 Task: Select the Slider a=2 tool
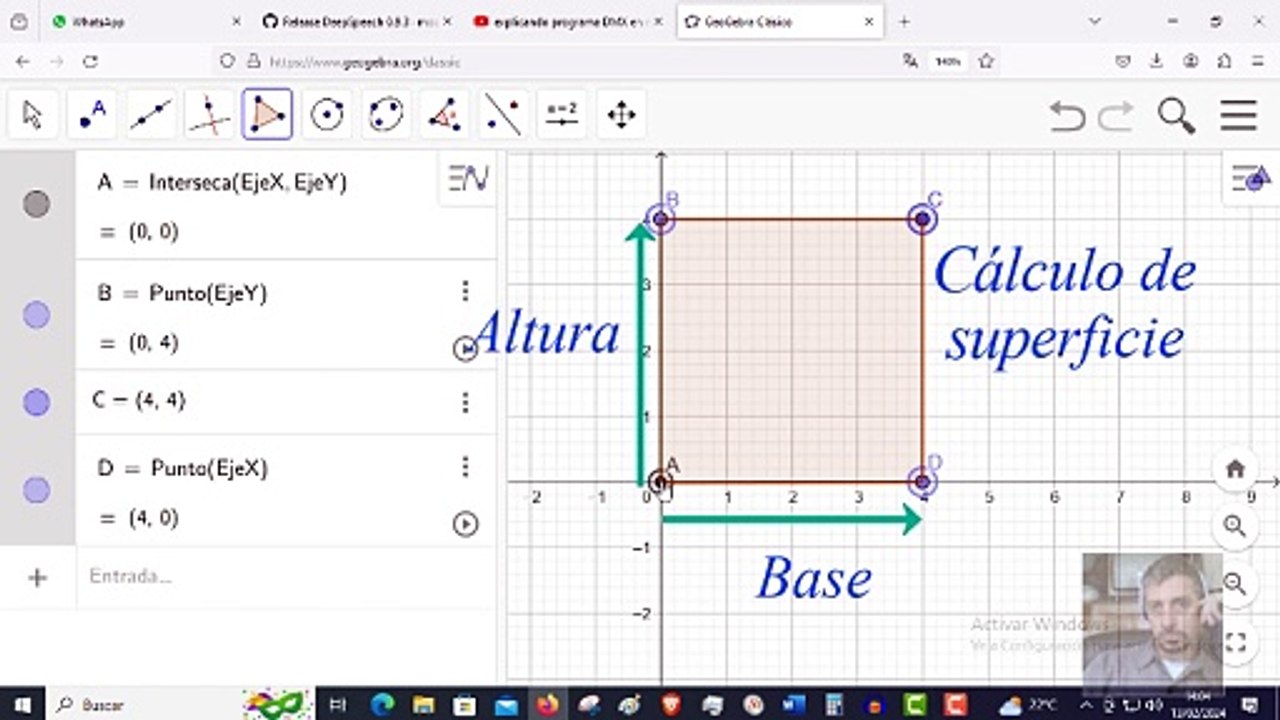(562, 115)
